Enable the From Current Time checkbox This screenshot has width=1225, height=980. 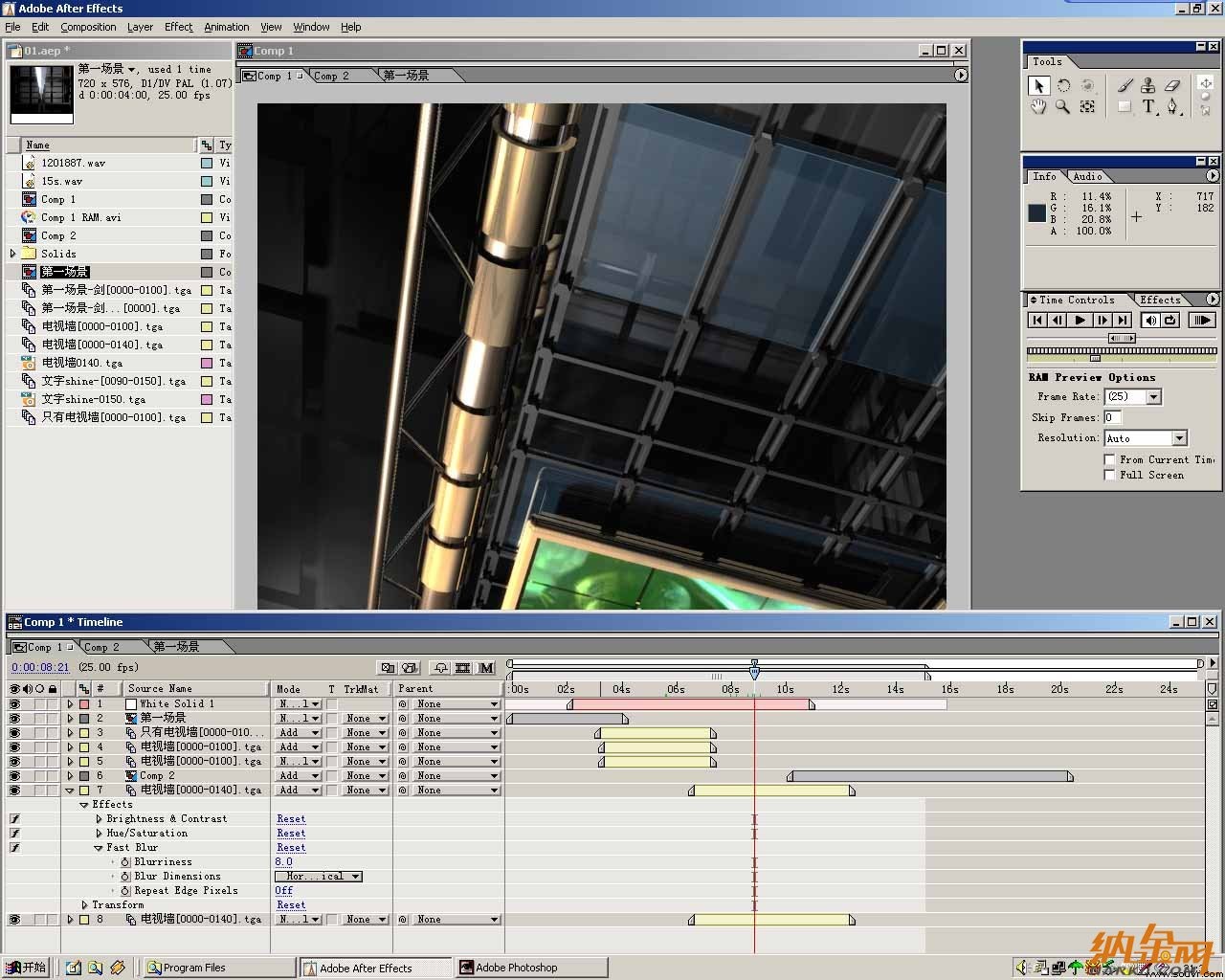pos(1109,459)
